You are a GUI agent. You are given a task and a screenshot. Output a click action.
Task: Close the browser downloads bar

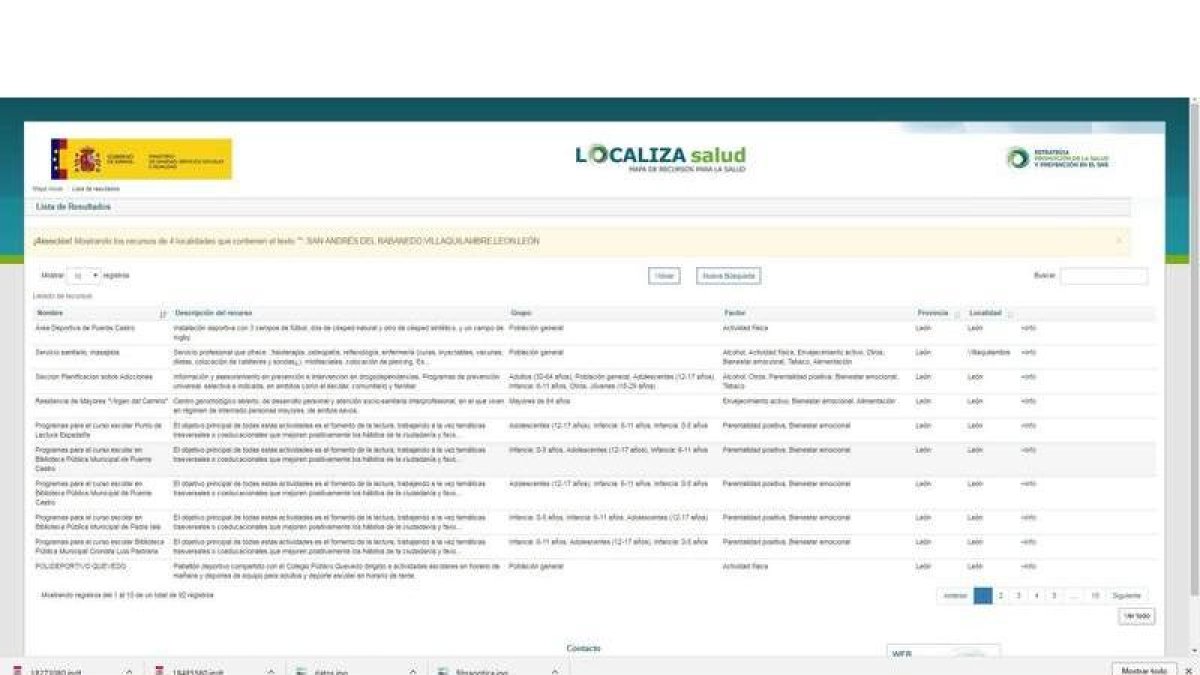coord(1187,670)
